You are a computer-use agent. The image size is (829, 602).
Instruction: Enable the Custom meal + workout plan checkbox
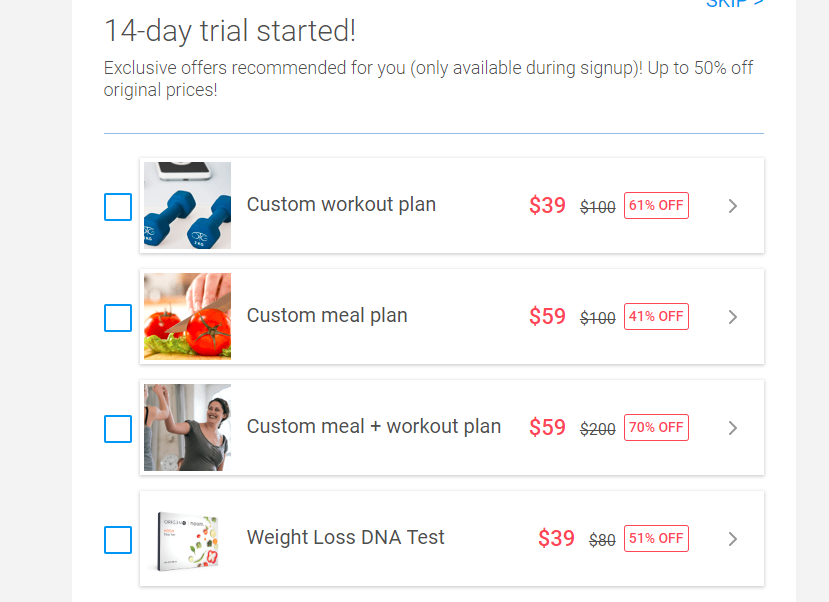[x=117, y=428]
